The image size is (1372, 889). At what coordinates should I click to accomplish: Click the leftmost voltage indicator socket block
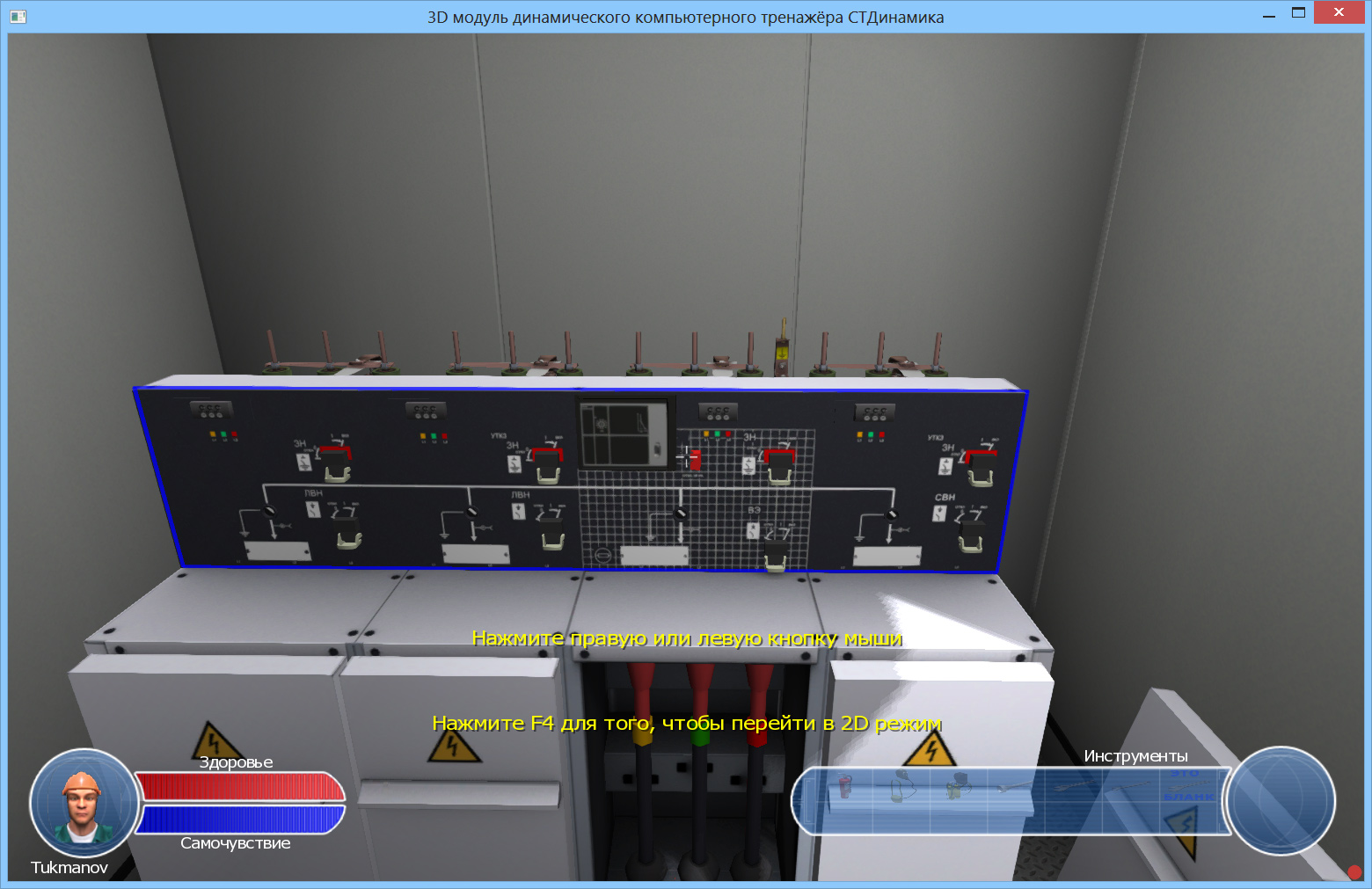click(x=211, y=411)
